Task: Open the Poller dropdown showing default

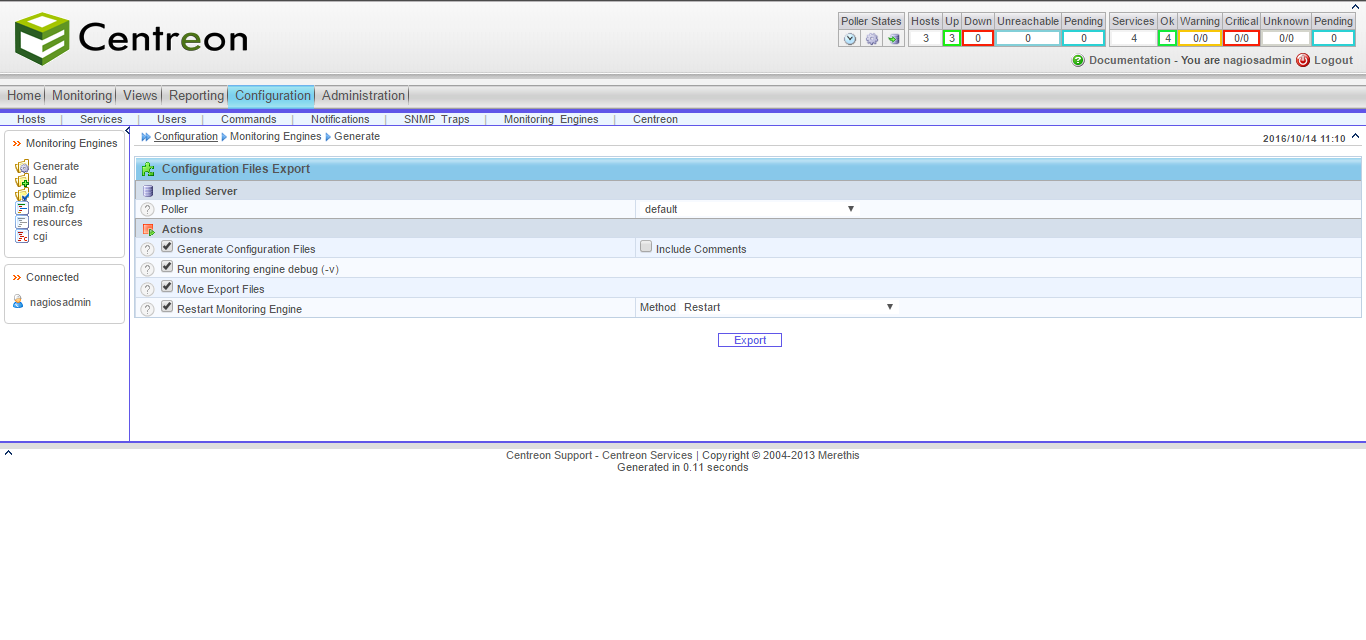Action: pyautogui.click(x=749, y=209)
